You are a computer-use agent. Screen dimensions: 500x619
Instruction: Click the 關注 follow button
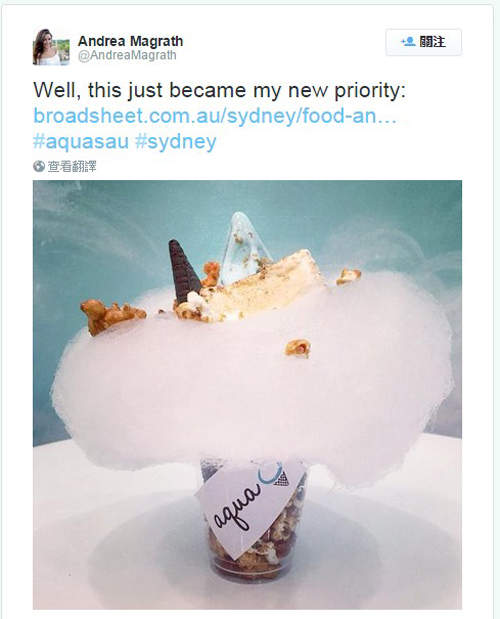tap(423, 42)
